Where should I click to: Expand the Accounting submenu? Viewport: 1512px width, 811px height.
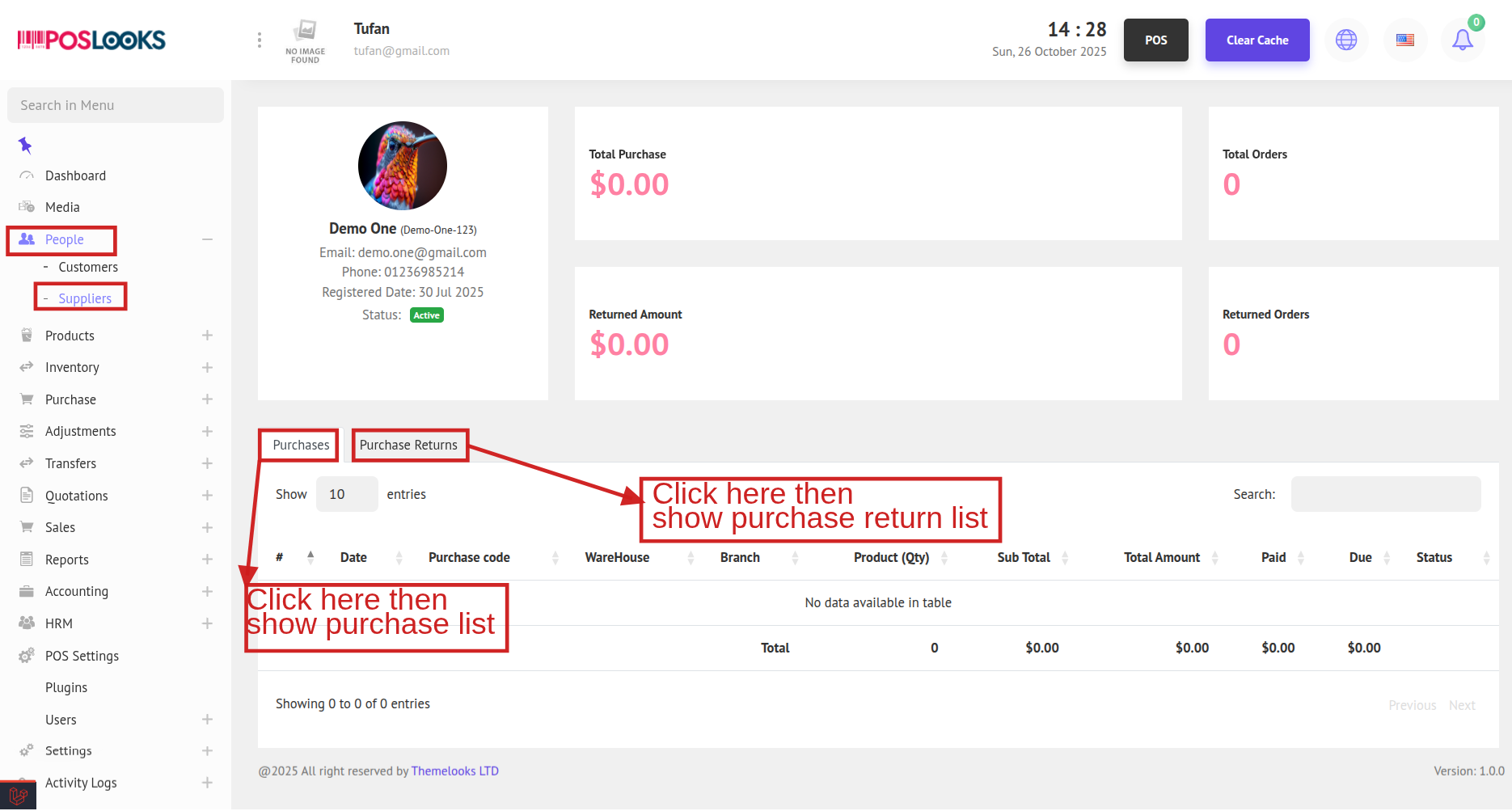pos(207,592)
